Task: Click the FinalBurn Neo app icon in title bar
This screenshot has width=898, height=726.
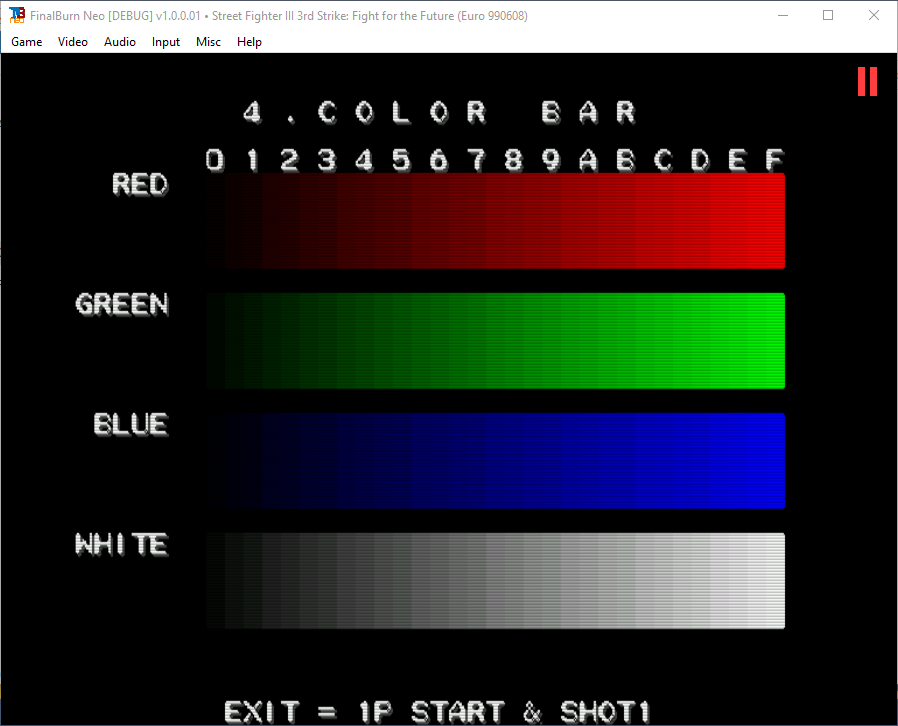Action: (x=17, y=15)
